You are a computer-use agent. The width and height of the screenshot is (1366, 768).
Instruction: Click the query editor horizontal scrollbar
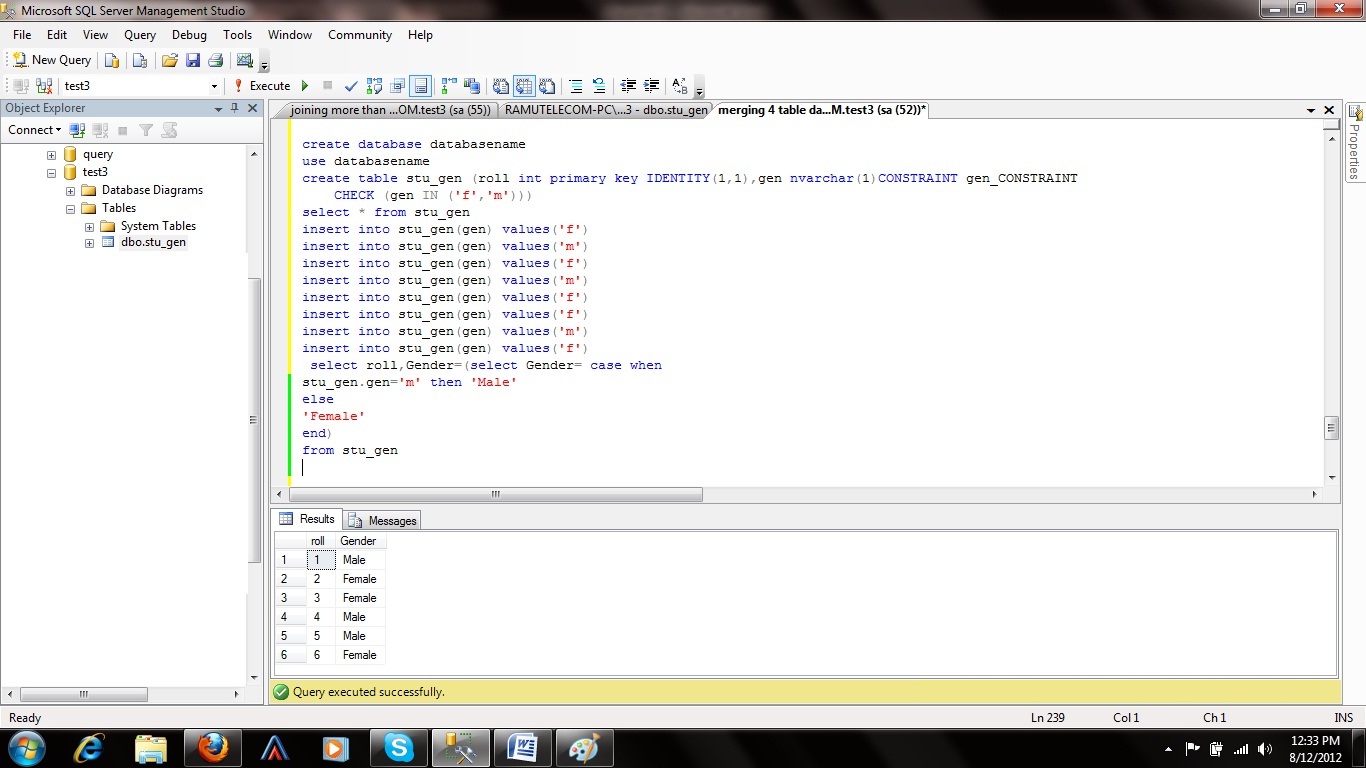click(495, 494)
